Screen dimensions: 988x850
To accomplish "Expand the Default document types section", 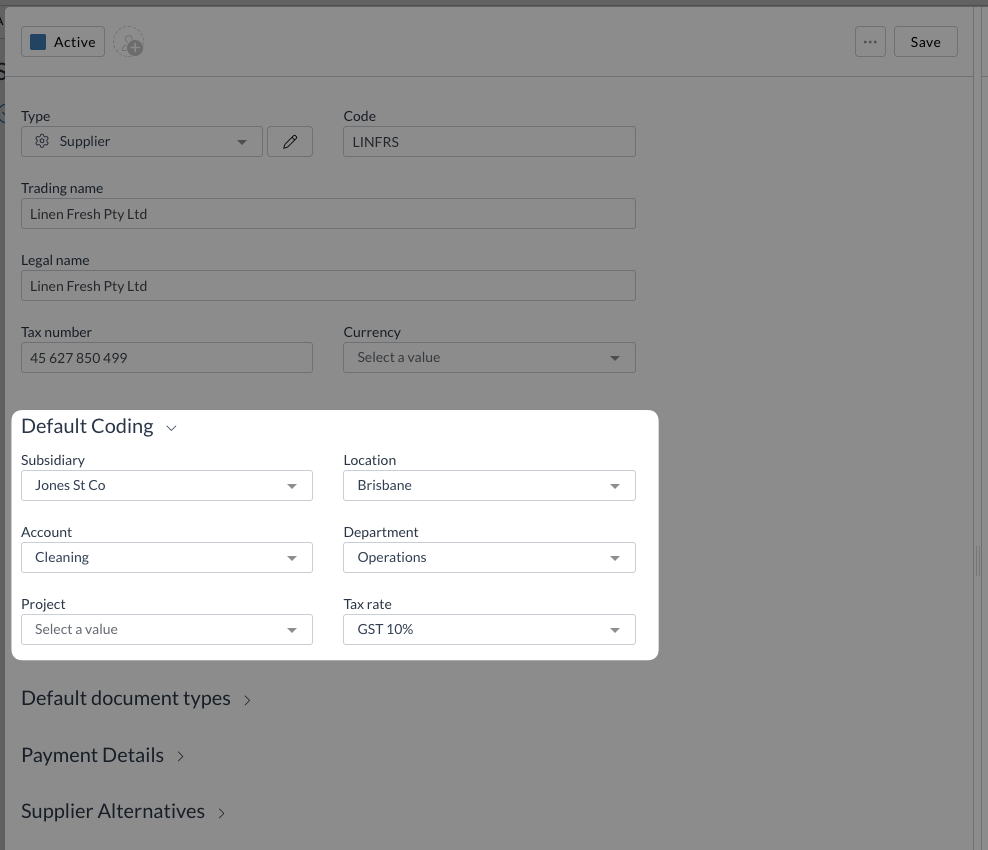I will coord(247,700).
